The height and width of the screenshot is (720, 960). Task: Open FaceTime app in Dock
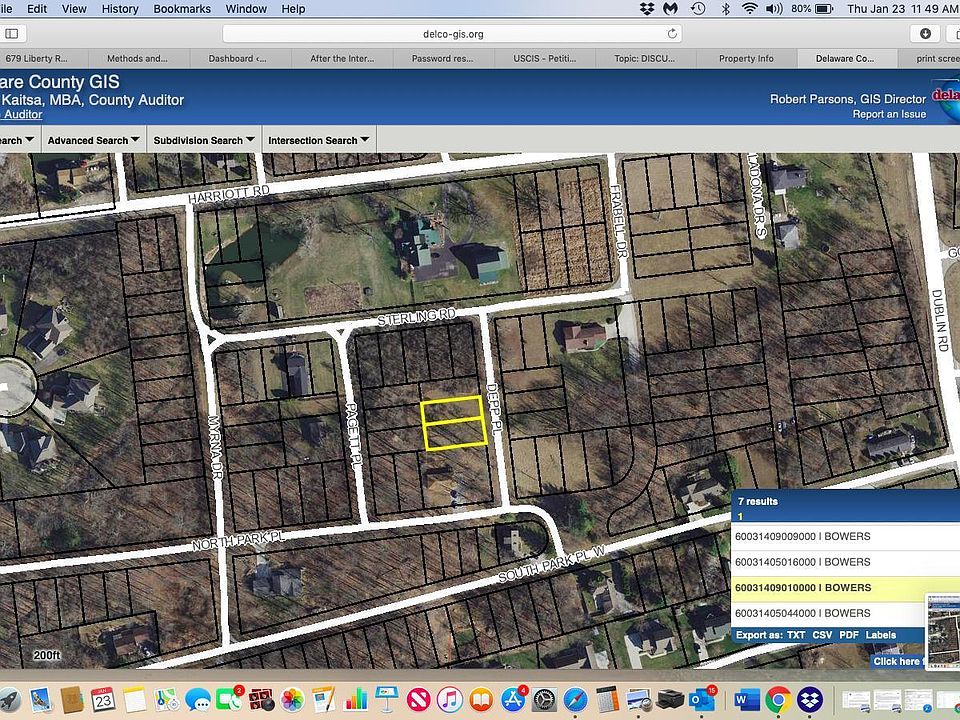(x=228, y=699)
